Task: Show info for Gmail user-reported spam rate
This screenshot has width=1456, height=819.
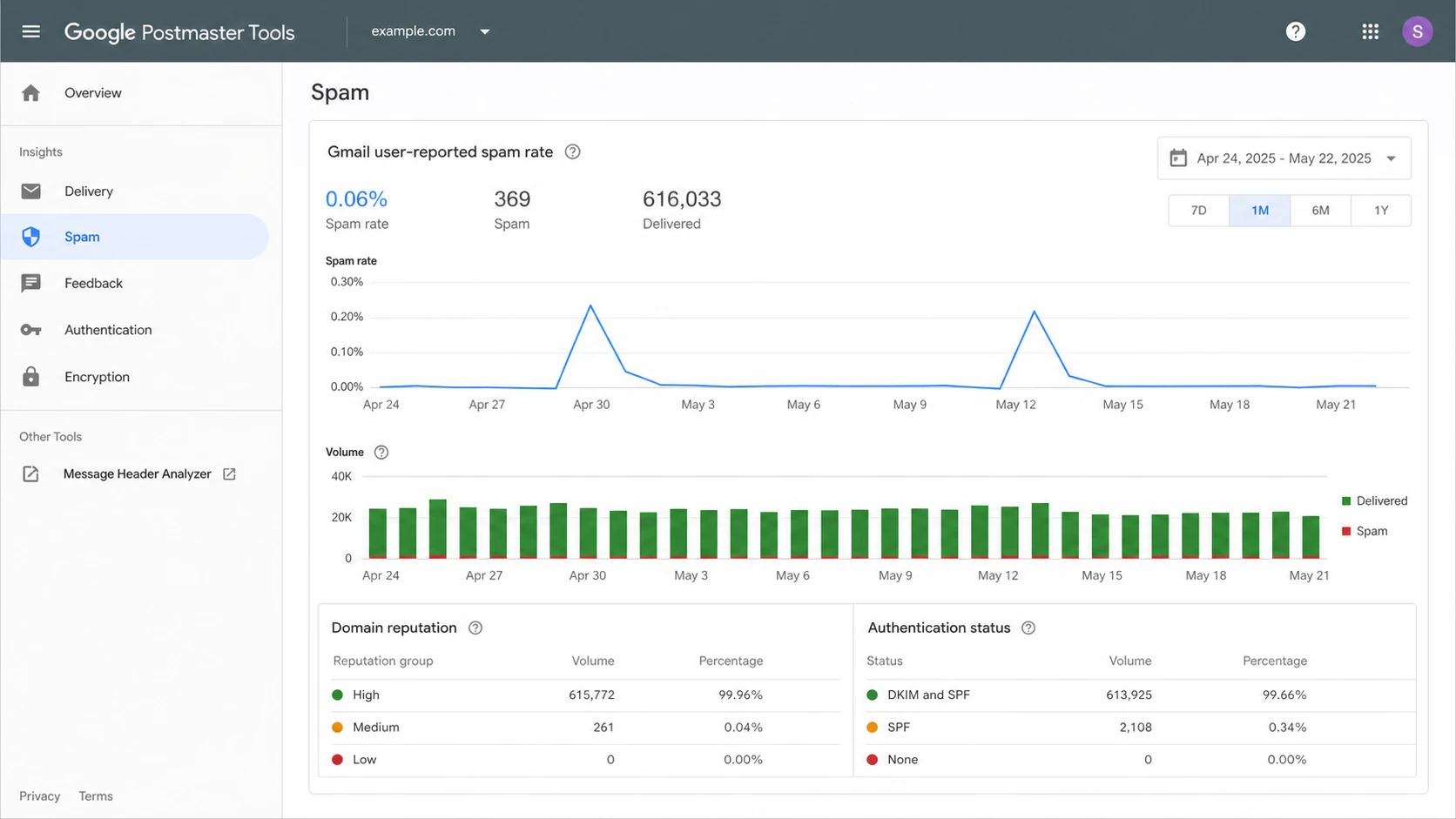Action: pyautogui.click(x=572, y=151)
